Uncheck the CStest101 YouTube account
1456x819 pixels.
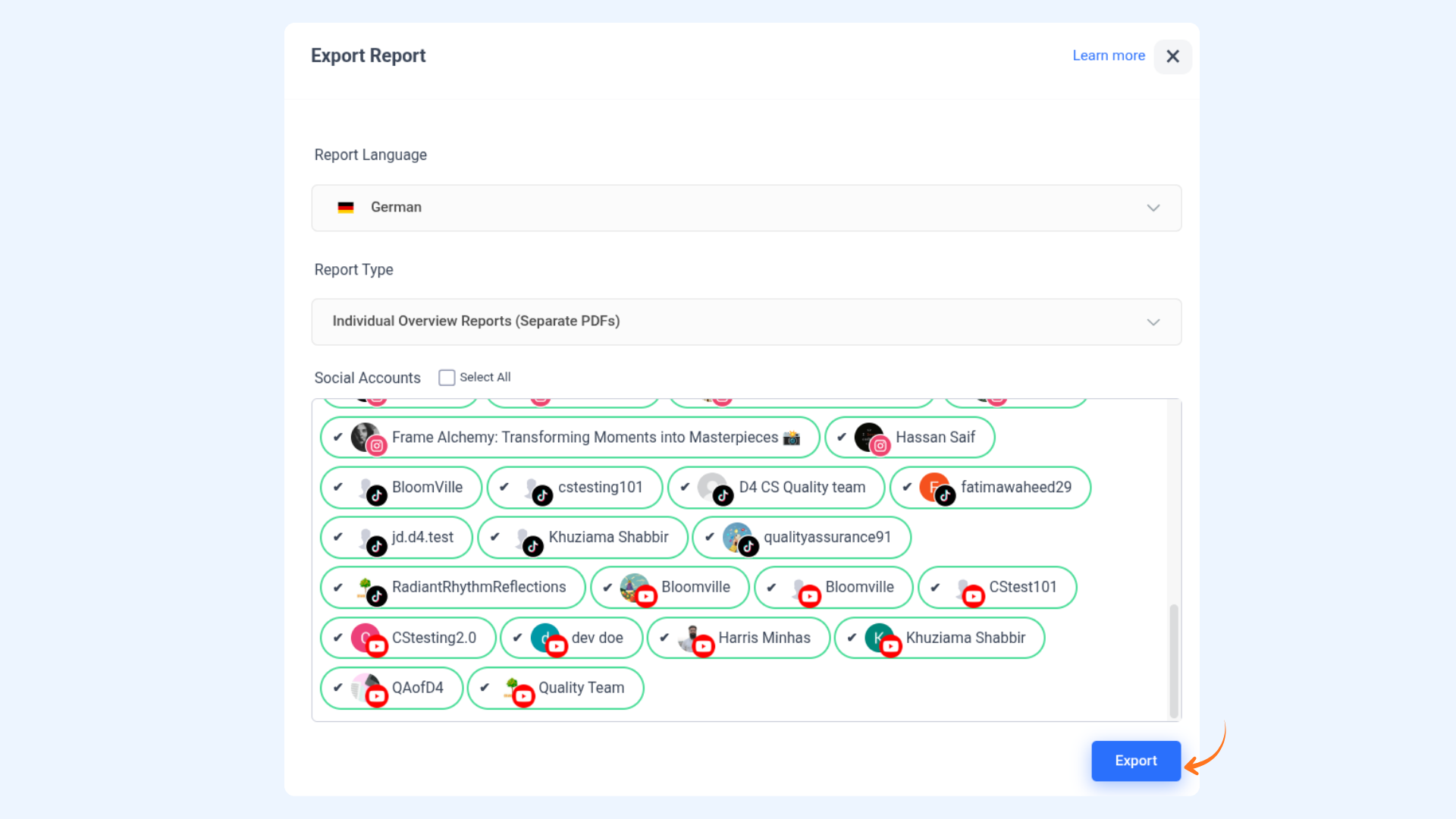tap(936, 587)
